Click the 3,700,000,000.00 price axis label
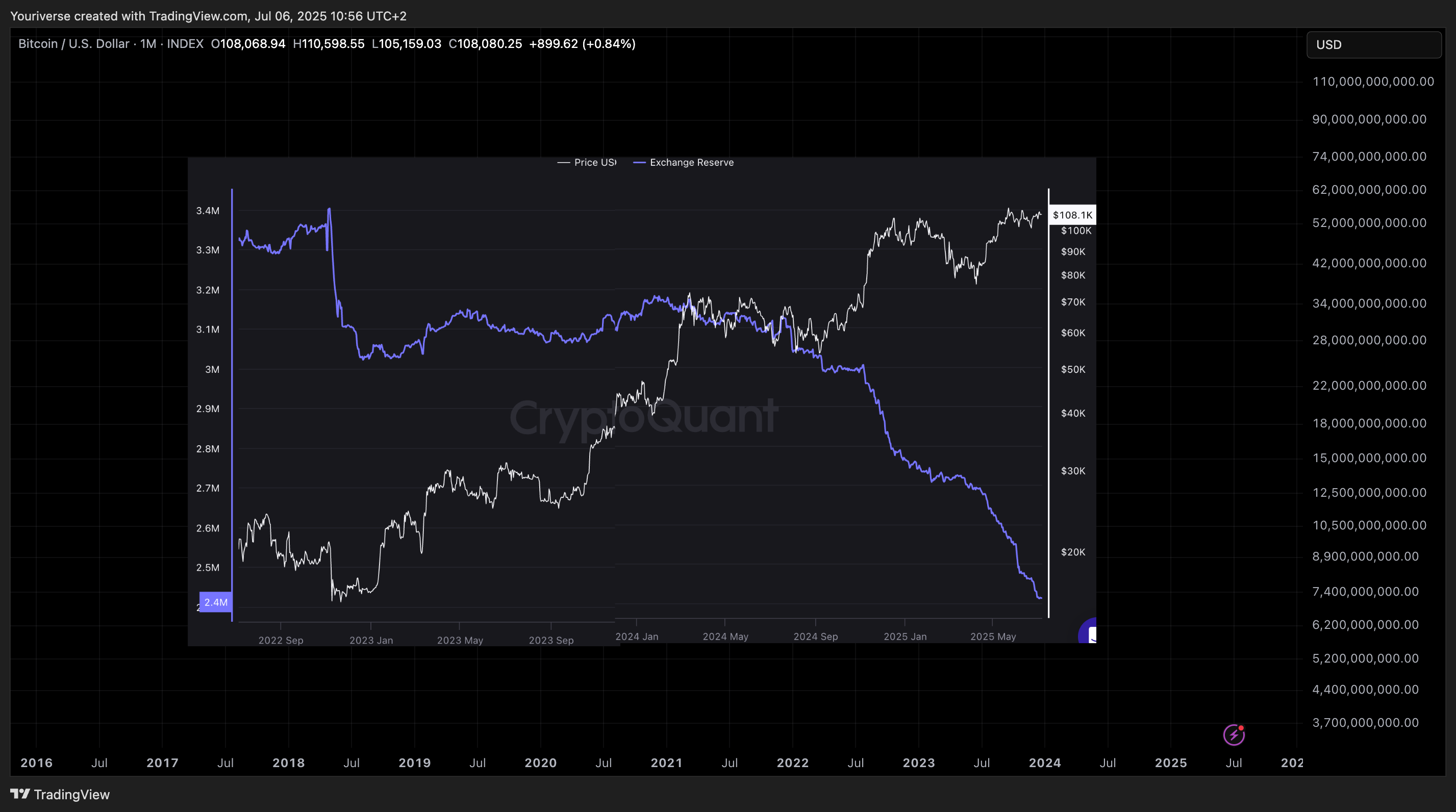This screenshot has height=812, width=1456. point(1365,722)
